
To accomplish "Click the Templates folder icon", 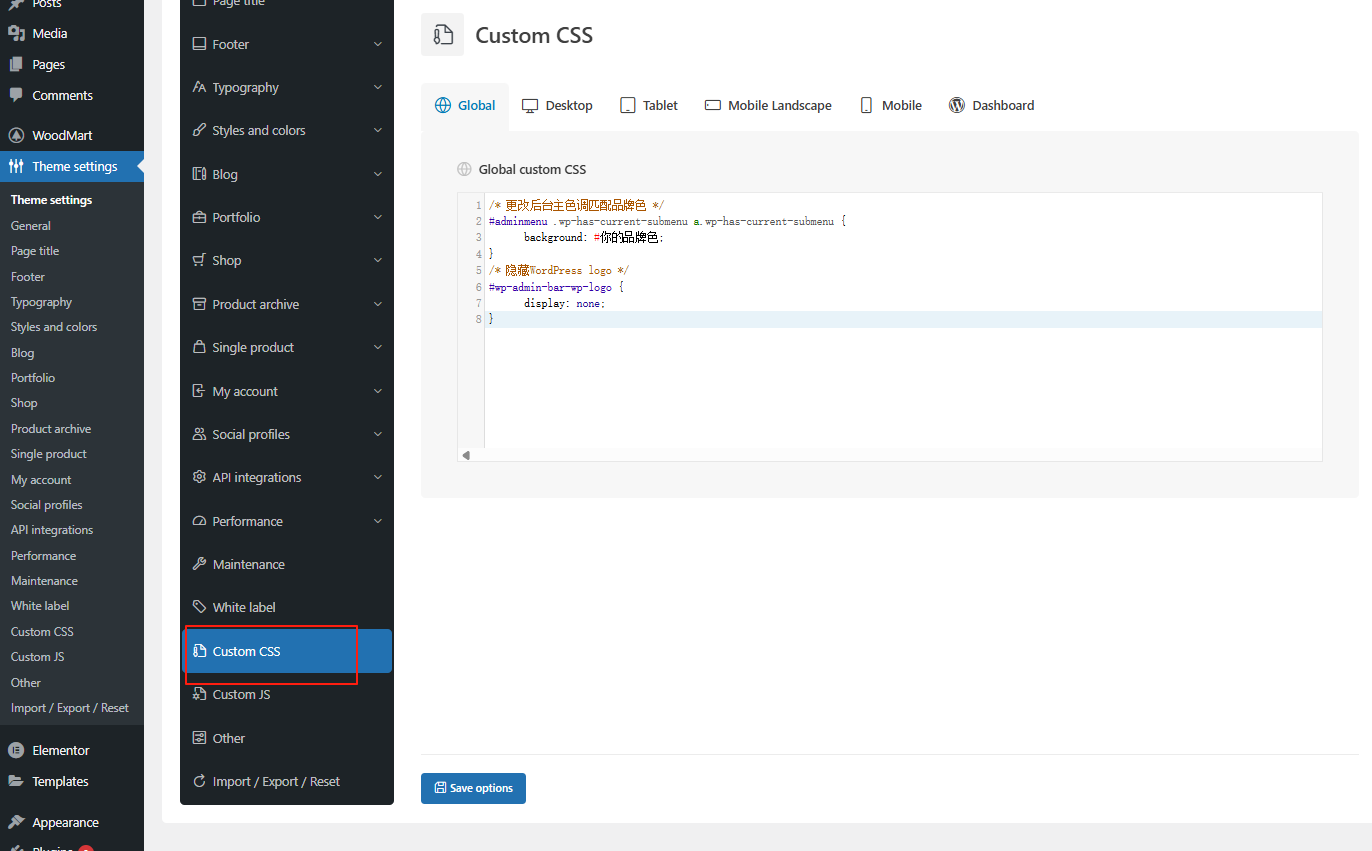I will [x=16, y=781].
